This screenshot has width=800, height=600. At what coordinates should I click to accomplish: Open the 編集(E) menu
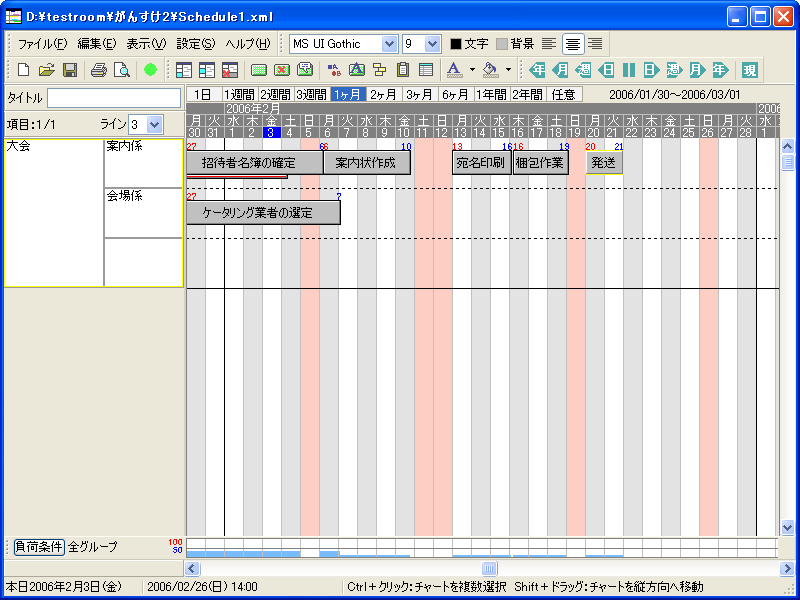click(97, 44)
